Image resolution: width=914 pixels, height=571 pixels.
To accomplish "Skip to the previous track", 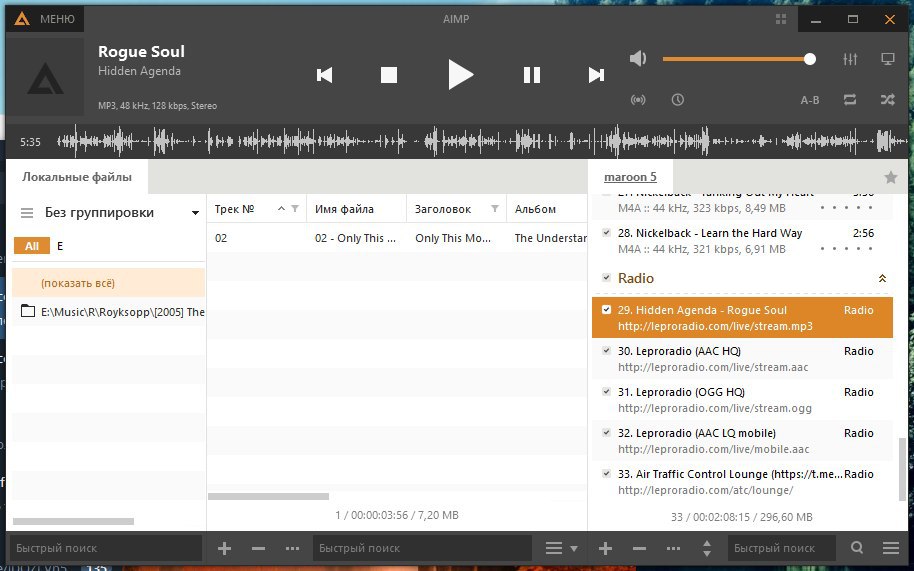I will point(325,75).
